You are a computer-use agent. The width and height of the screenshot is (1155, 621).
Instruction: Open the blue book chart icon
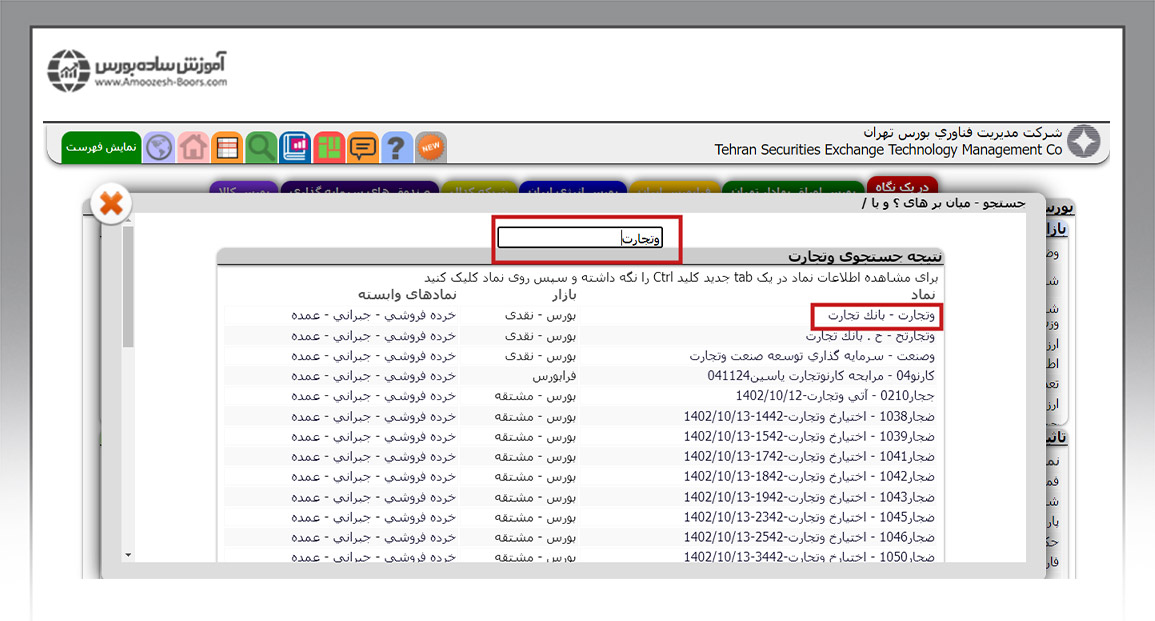(295, 148)
